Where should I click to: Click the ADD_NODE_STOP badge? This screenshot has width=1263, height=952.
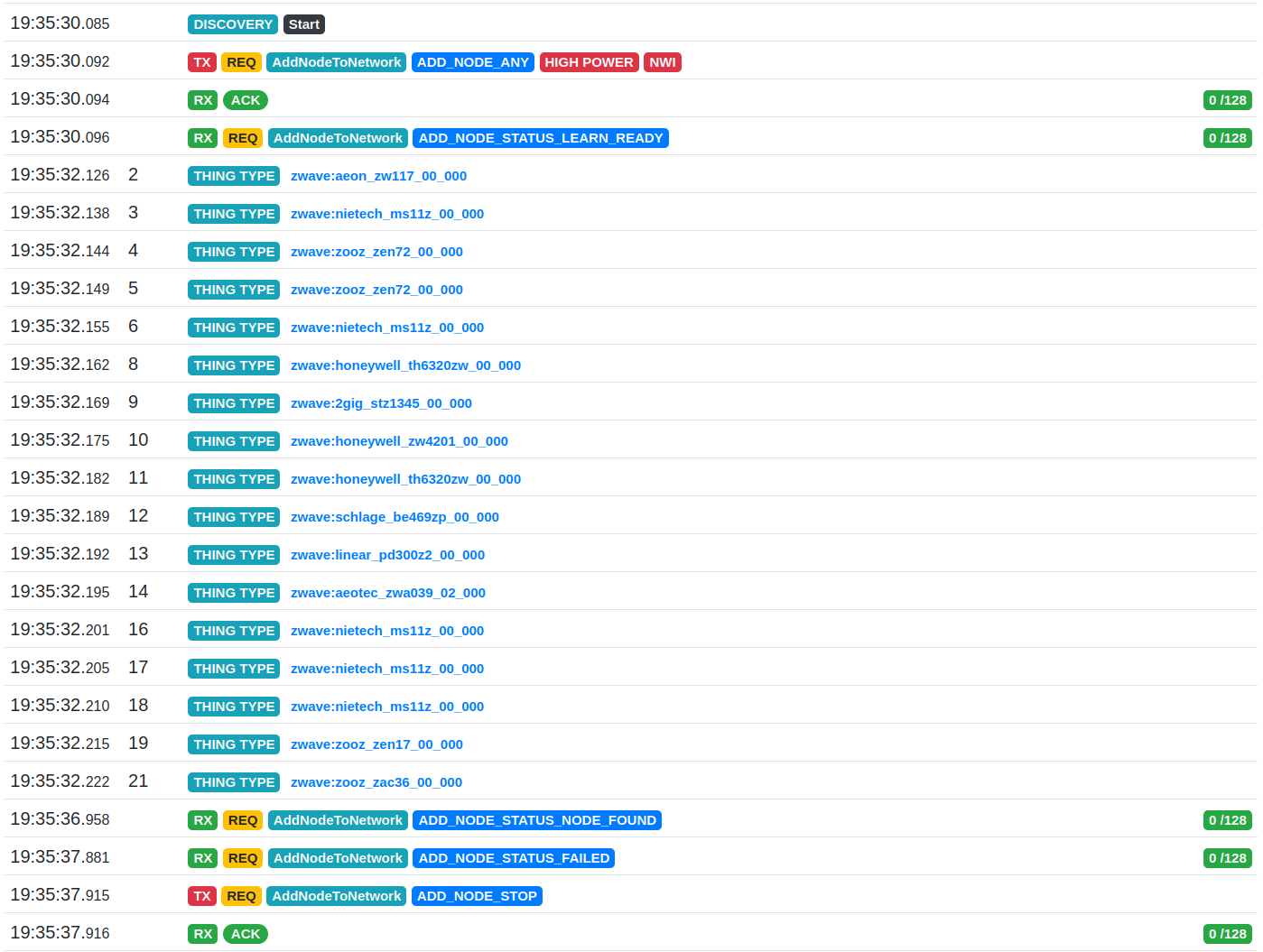pyautogui.click(x=477, y=896)
